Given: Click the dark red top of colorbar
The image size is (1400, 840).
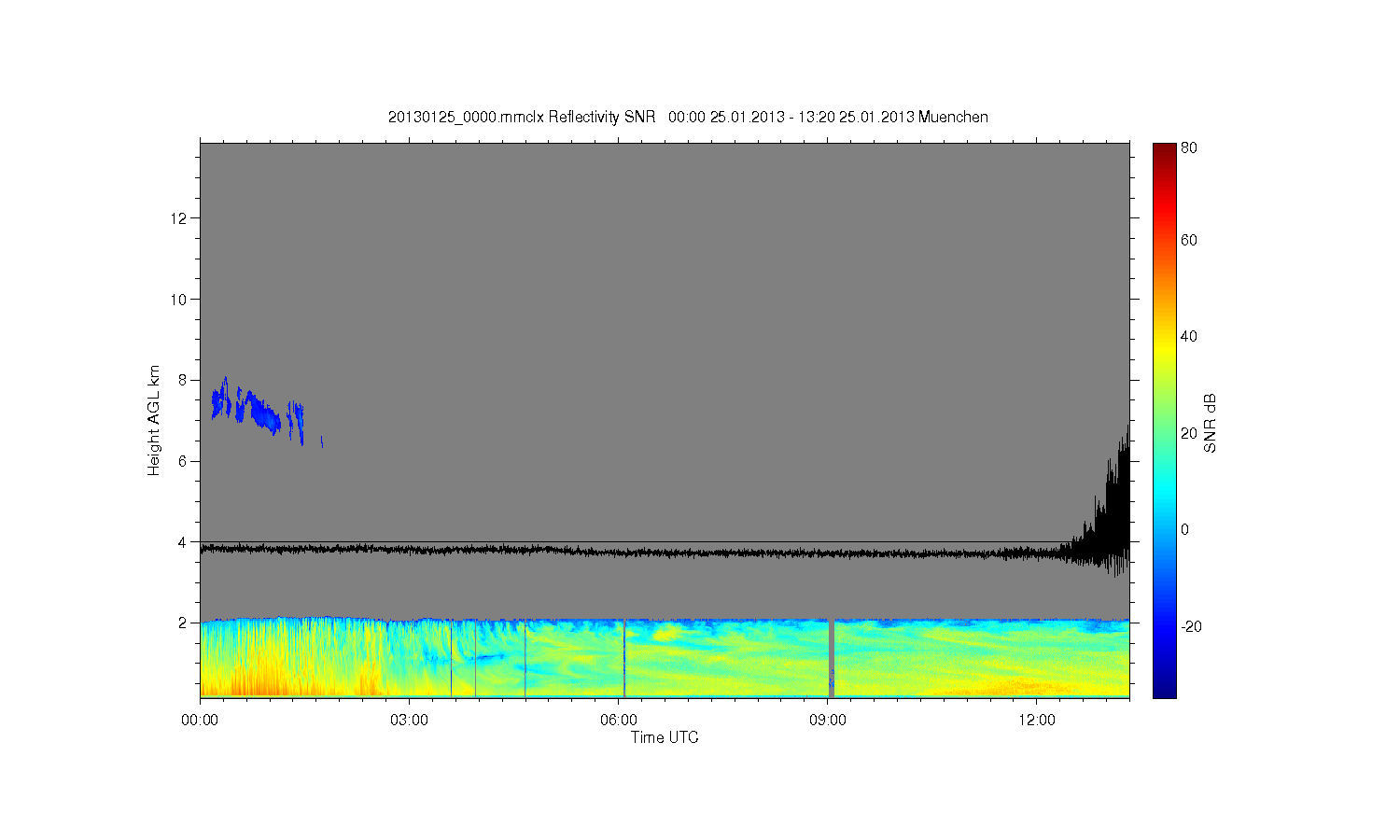Looking at the screenshot, I should 1164,151.
